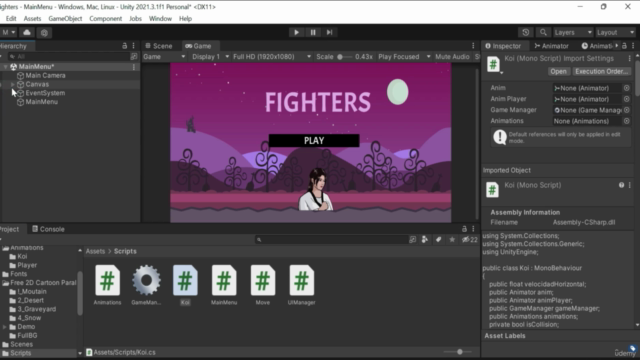The width and height of the screenshot is (640, 360).
Task: Advance one frame with the Step button
Action: tap(329, 32)
